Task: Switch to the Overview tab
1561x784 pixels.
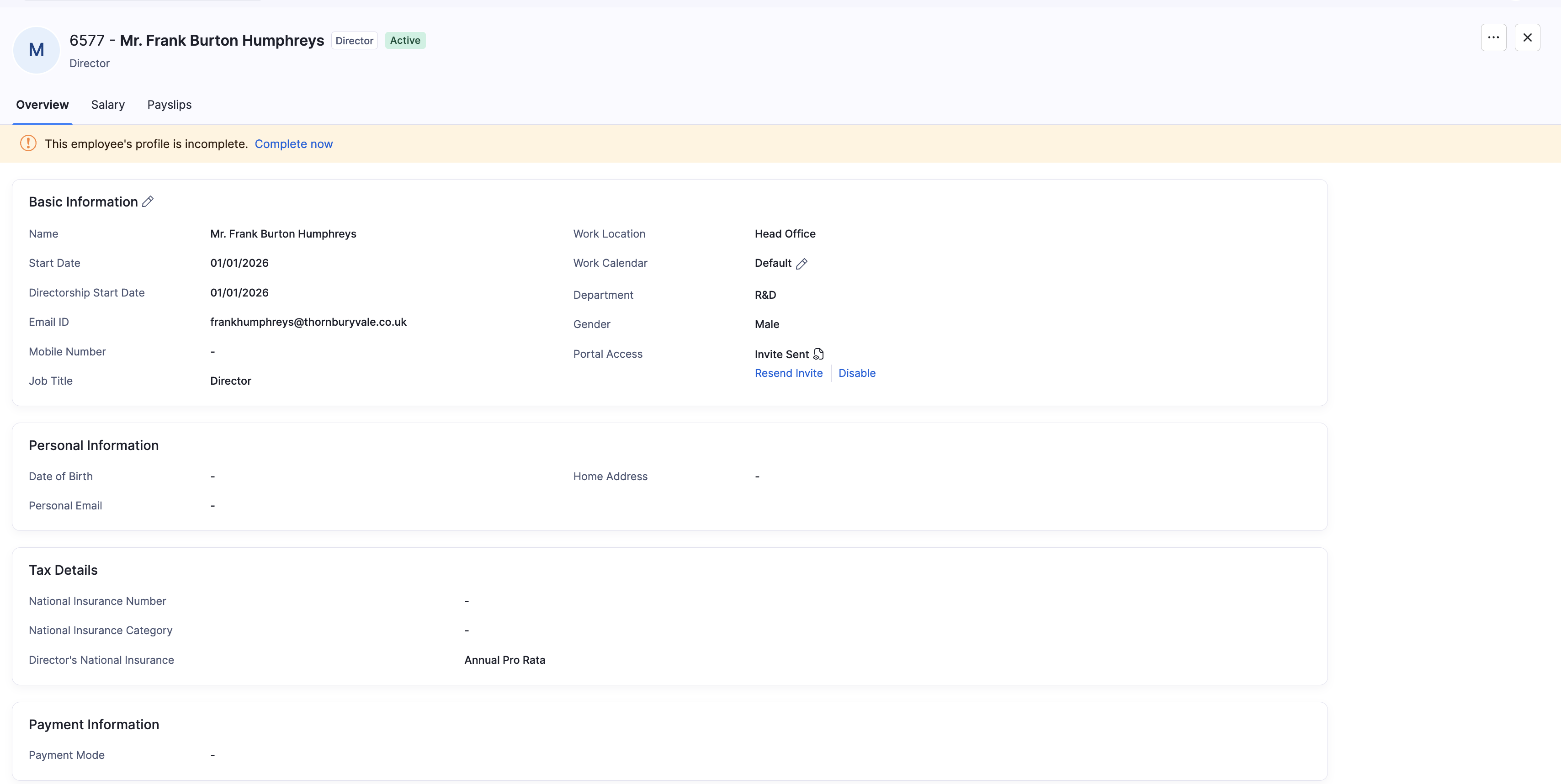Action: [42, 105]
